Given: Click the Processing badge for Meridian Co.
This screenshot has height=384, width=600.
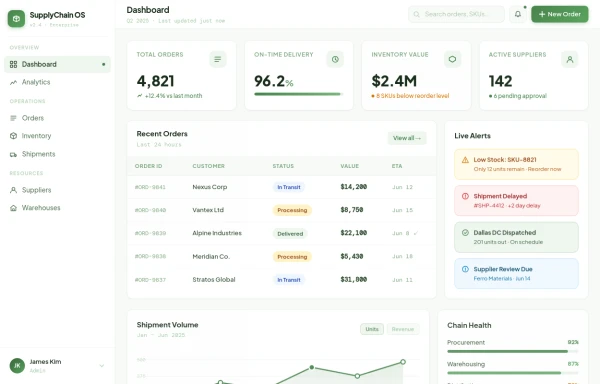Looking at the screenshot, I should [x=292, y=257].
